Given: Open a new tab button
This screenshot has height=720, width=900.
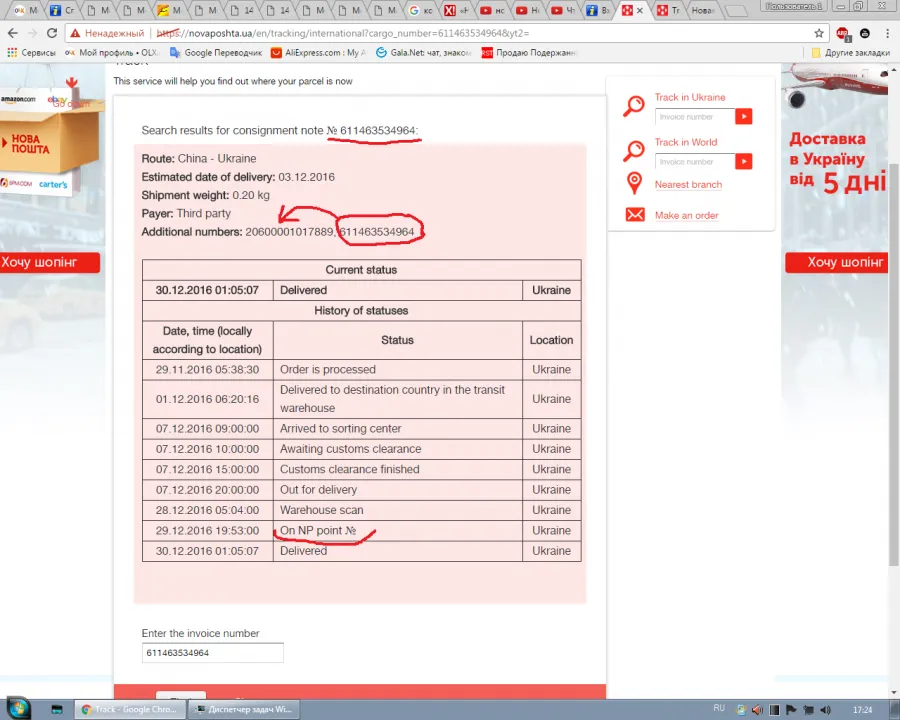Looking at the screenshot, I should pyautogui.click(x=736, y=10).
